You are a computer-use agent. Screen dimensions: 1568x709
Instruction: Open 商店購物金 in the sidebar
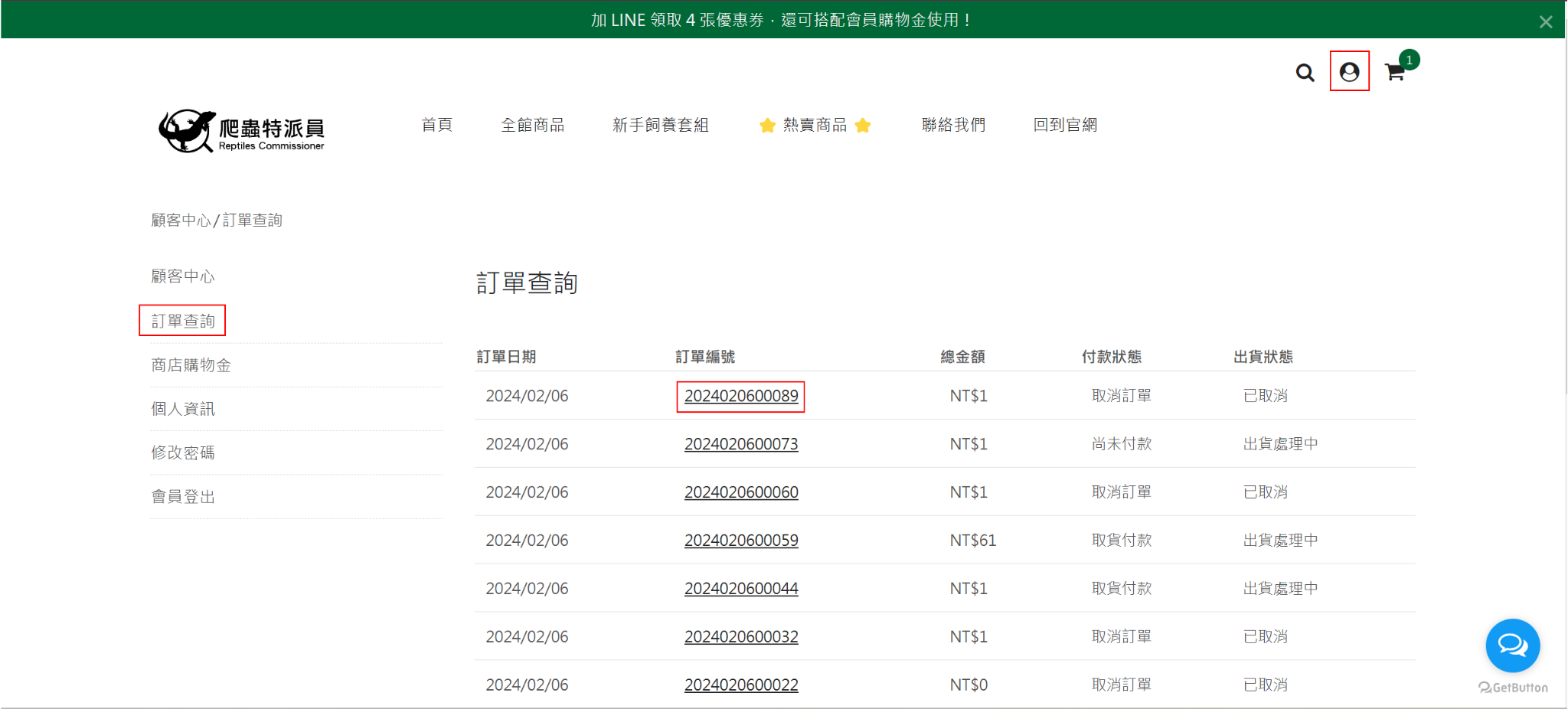(x=191, y=365)
